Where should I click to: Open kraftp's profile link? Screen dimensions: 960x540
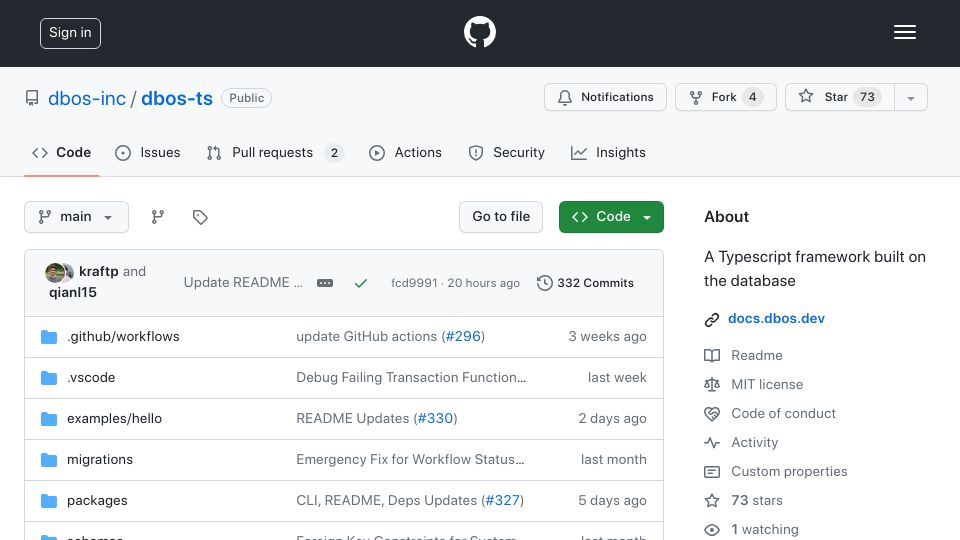[99, 271]
